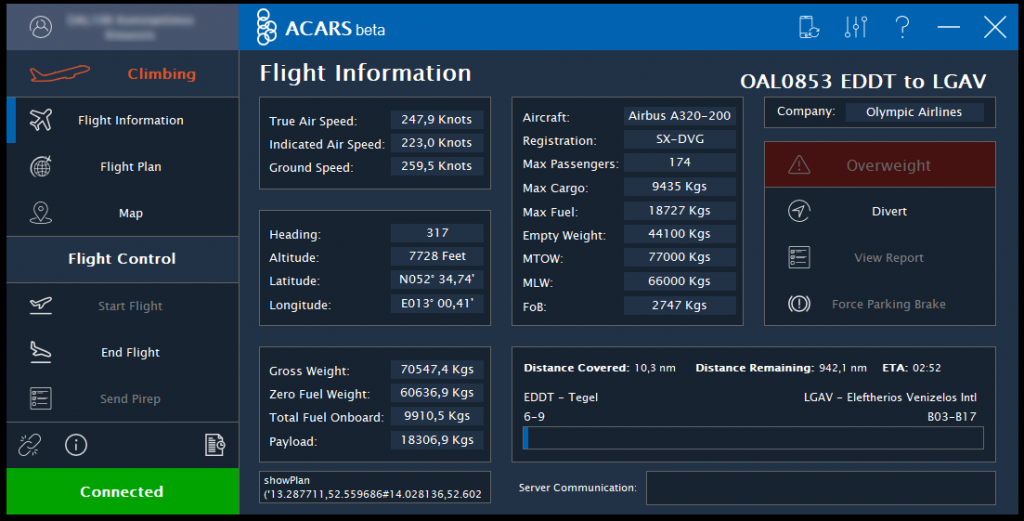The width and height of the screenshot is (1024, 521).
Task: Click the OAL0853 EDDT to LGAV flight title
Action: tap(863, 81)
